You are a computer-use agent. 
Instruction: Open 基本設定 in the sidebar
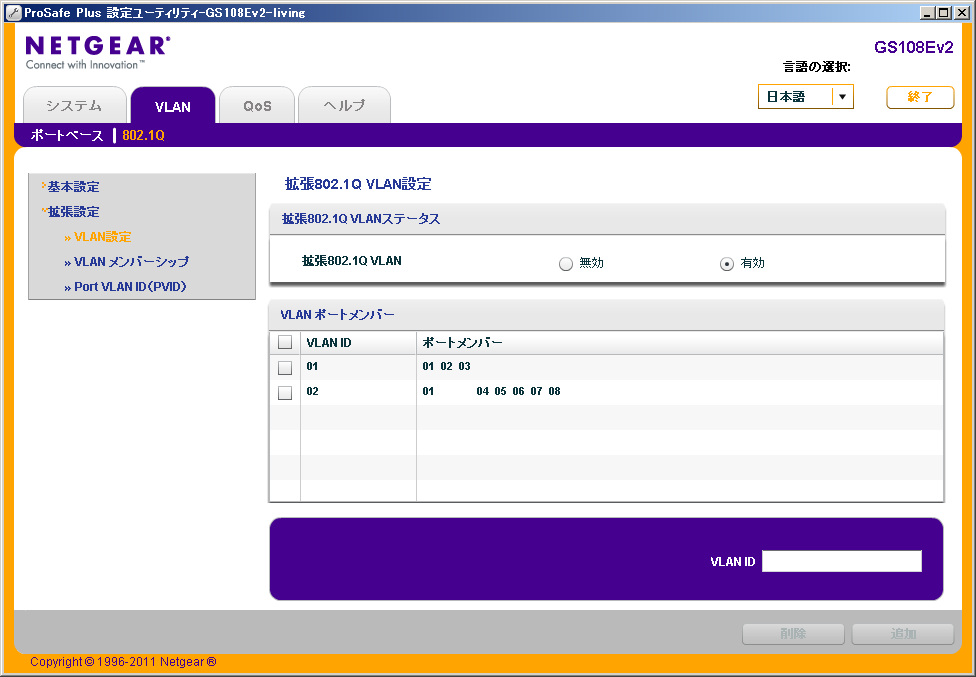click(x=68, y=186)
